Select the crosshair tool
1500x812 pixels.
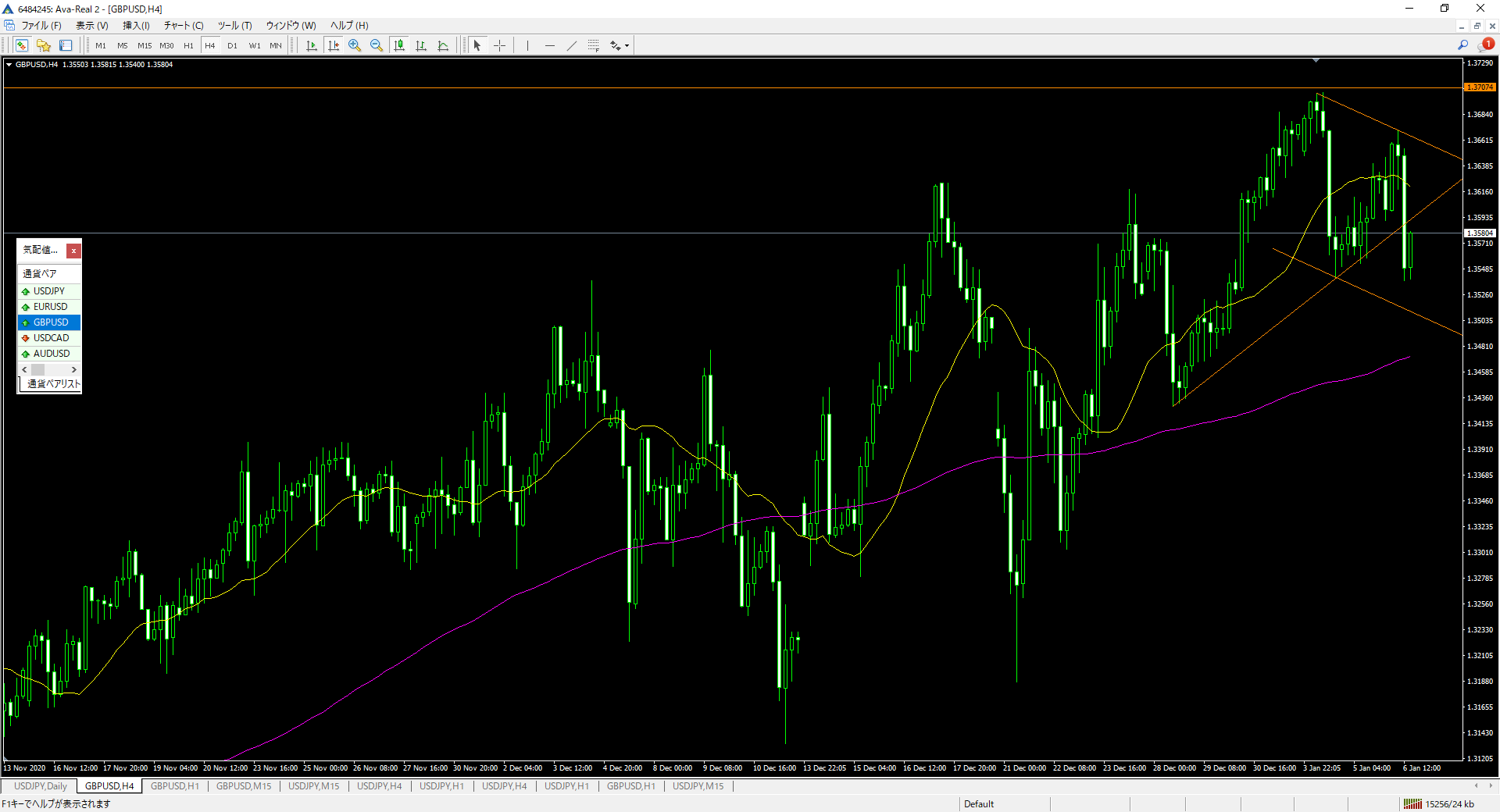(x=499, y=45)
